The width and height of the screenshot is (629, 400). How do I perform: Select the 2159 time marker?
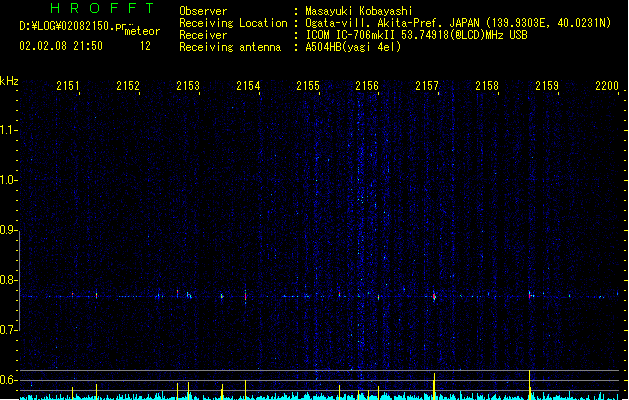tap(547, 85)
